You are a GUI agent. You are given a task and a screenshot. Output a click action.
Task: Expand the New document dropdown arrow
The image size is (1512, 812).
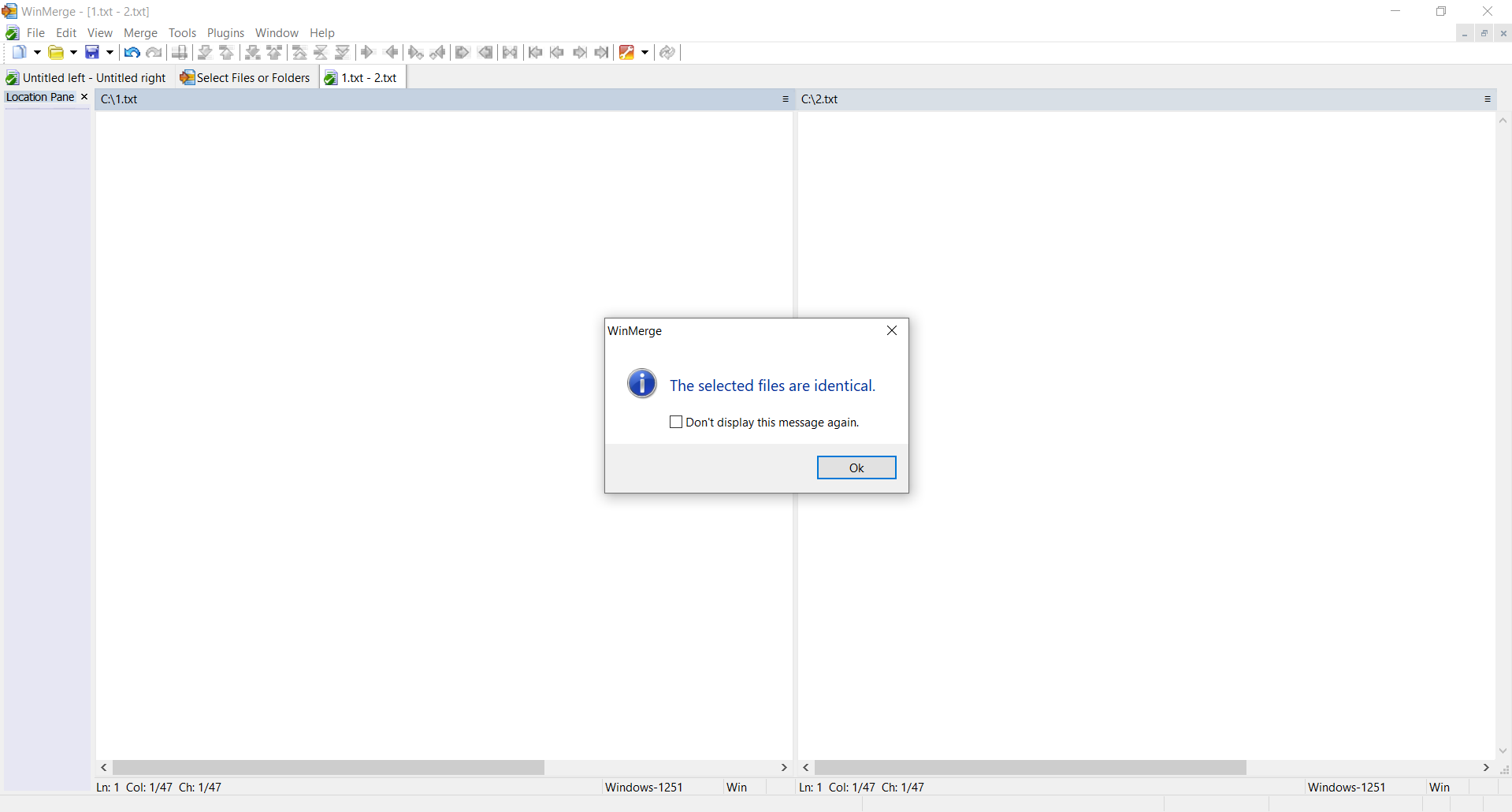click(x=37, y=53)
